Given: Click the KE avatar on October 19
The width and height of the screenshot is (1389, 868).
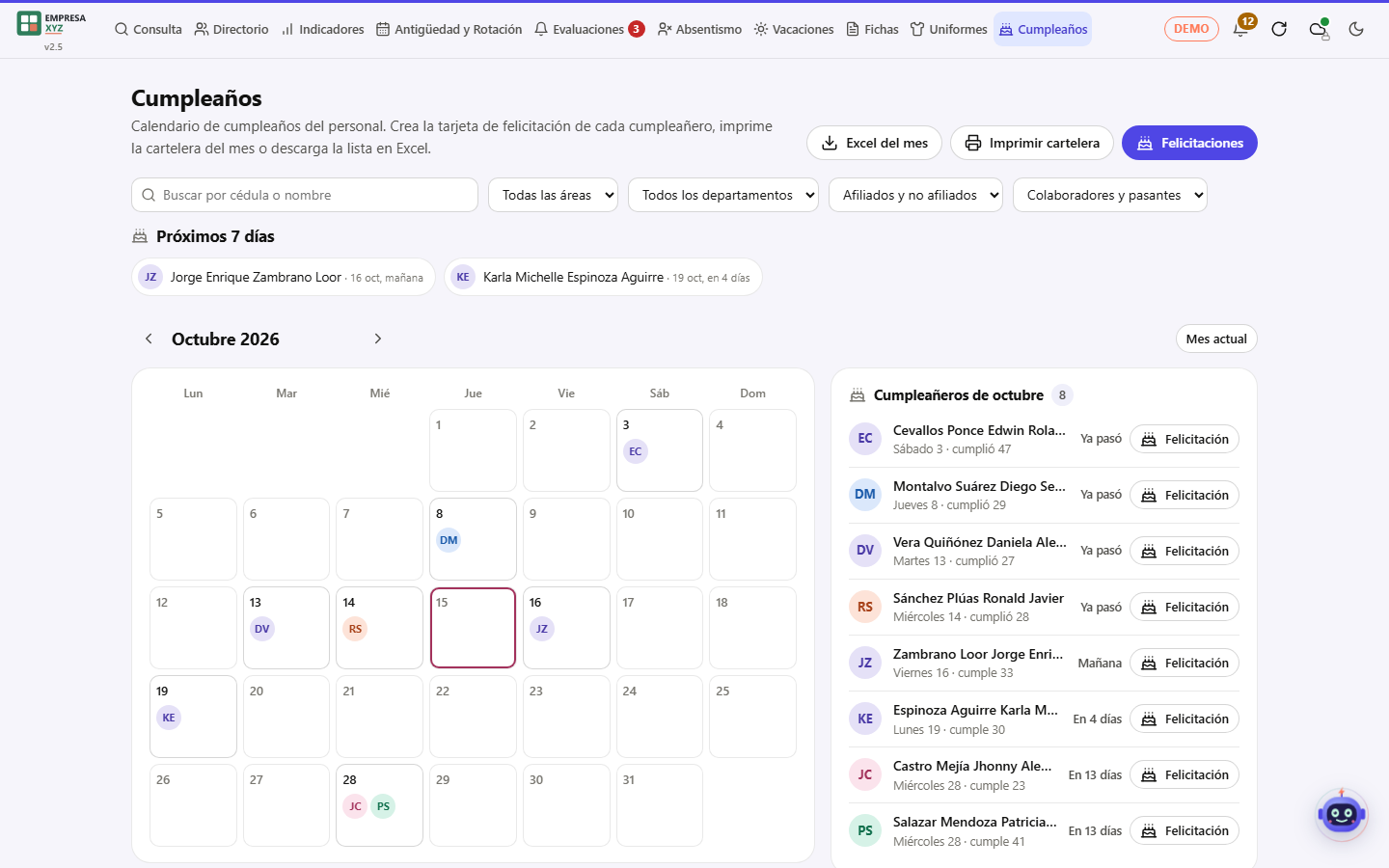Looking at the screenshot, I should pyautogui.click(x=169, y=718).
